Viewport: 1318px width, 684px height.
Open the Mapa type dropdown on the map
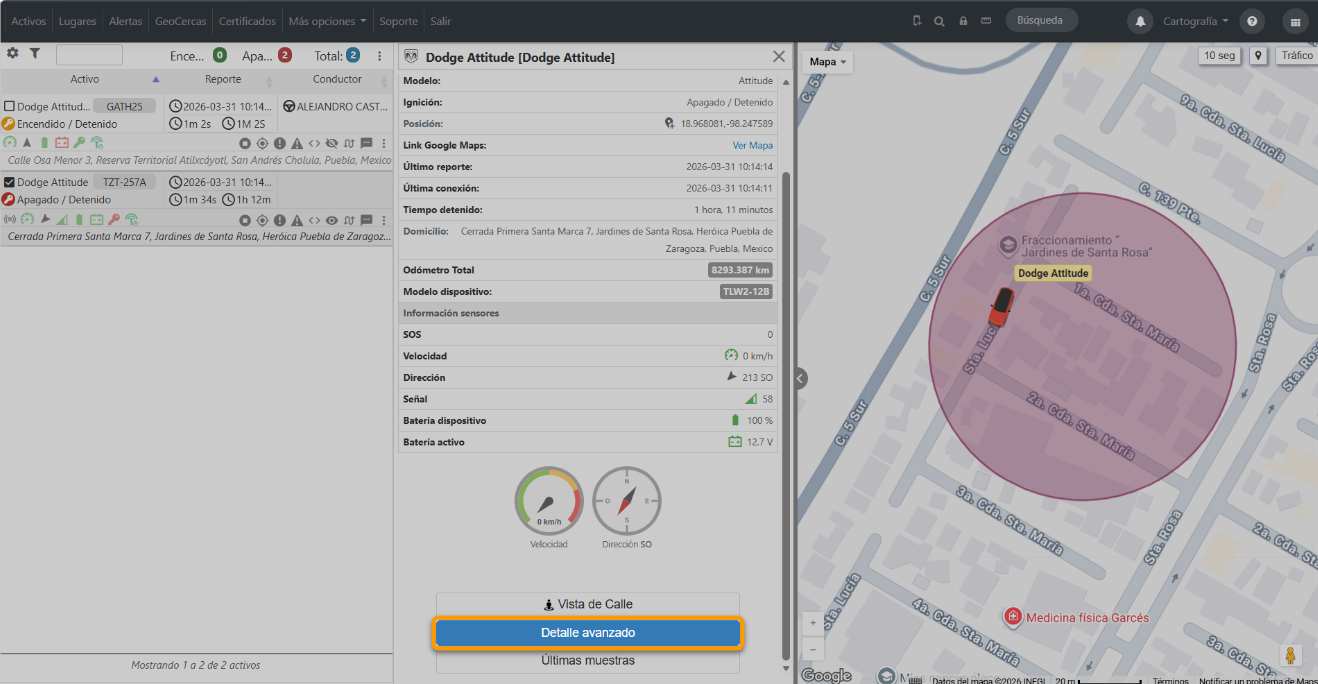tap(827, 62)
